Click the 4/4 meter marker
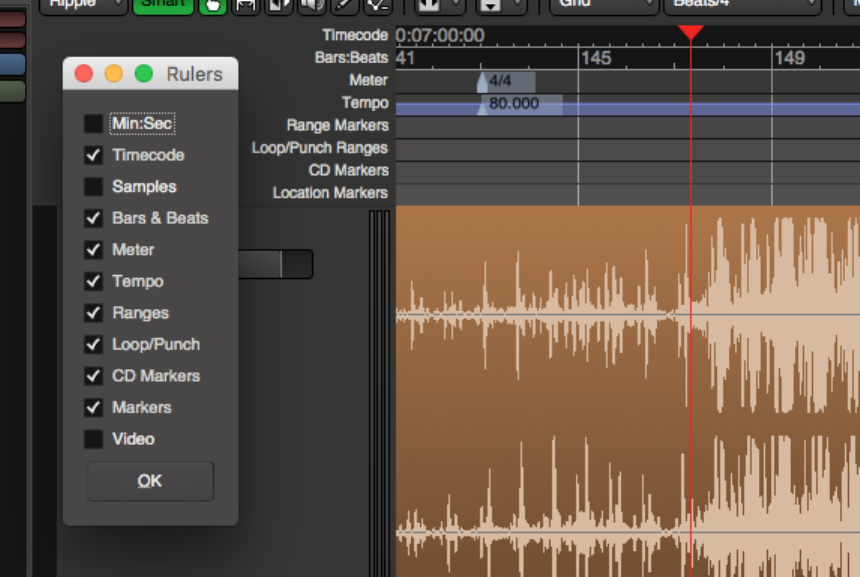 pos(506,81)
